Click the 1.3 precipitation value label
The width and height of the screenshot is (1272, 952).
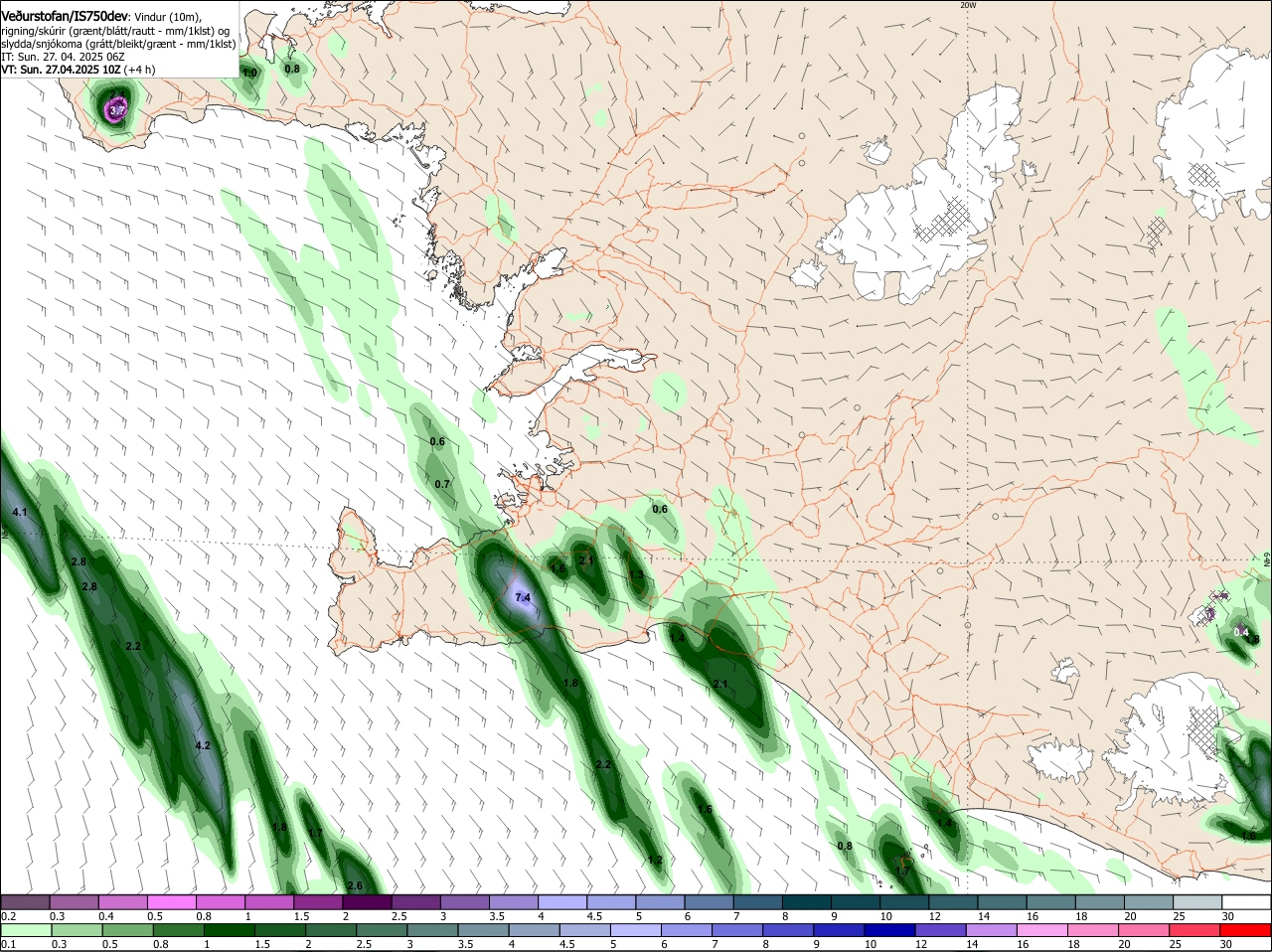pos(636,574)
